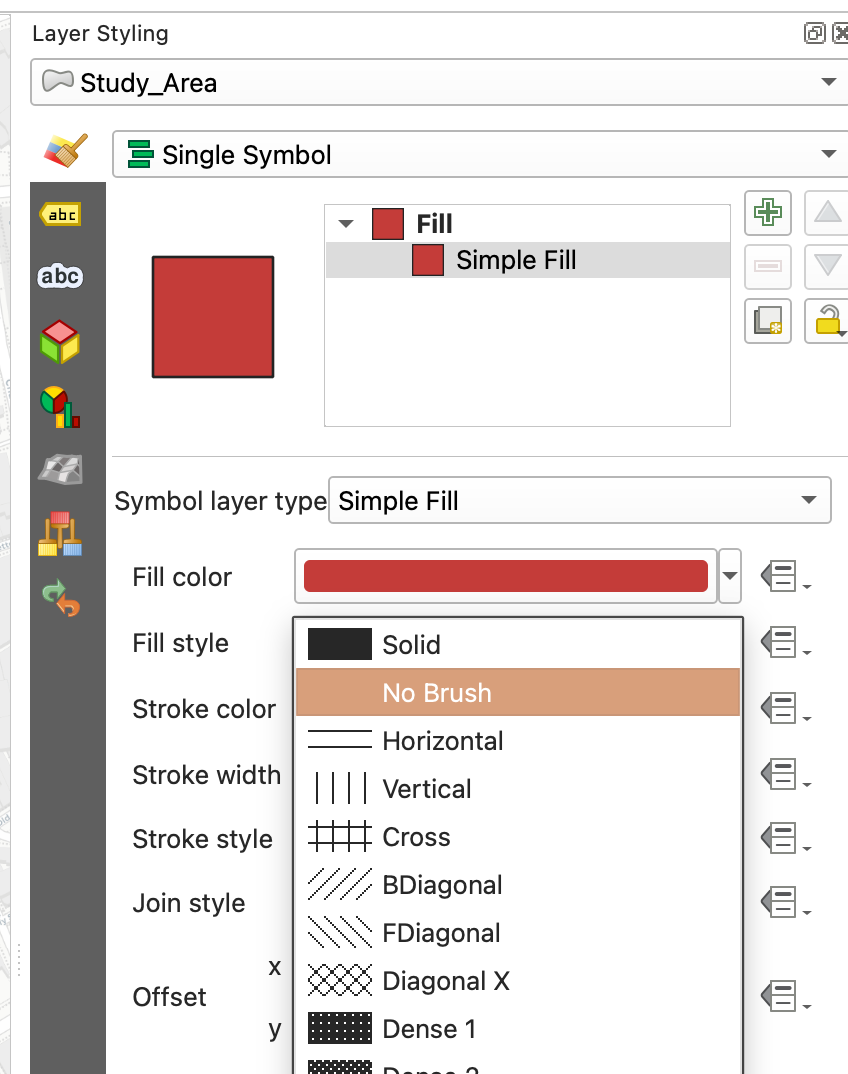Open the Symbol layer type dropdown

(579, 500)
